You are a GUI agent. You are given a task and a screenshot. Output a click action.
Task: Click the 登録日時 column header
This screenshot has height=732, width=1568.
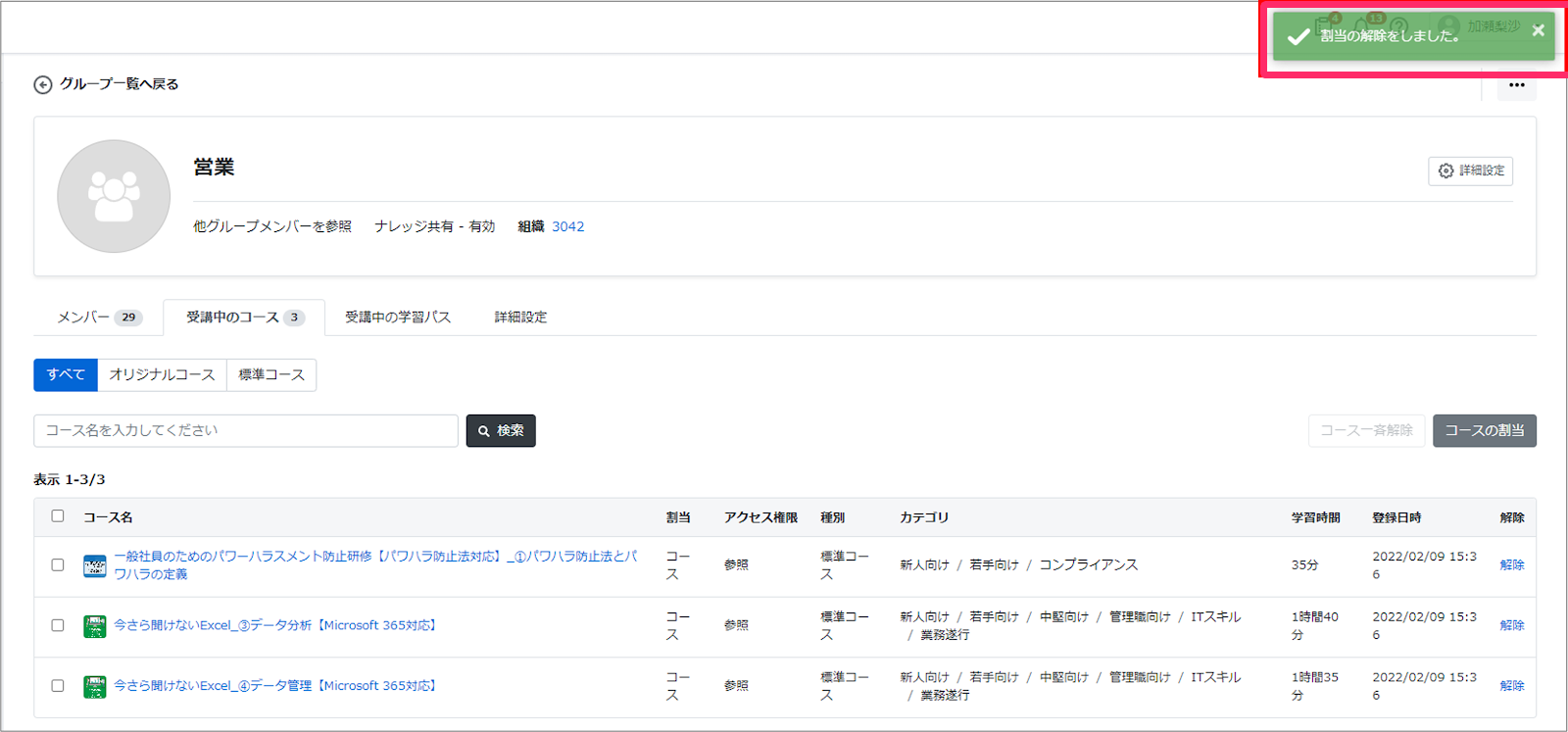1396,517
